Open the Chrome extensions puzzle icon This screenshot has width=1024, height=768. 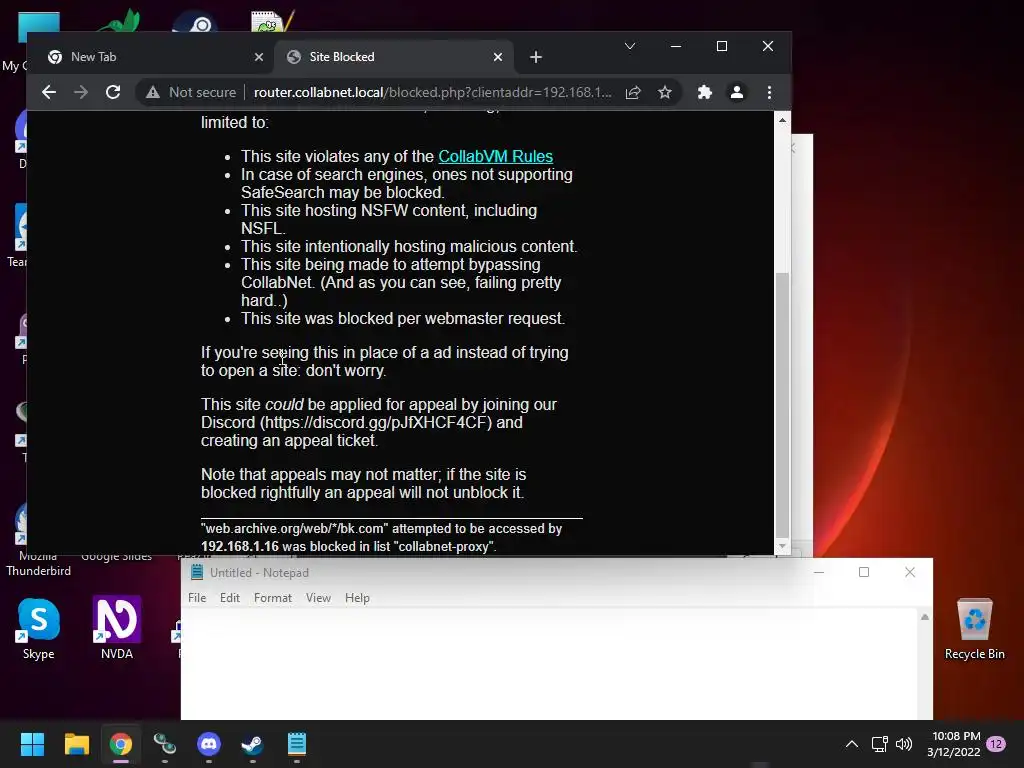click(705, 92)
